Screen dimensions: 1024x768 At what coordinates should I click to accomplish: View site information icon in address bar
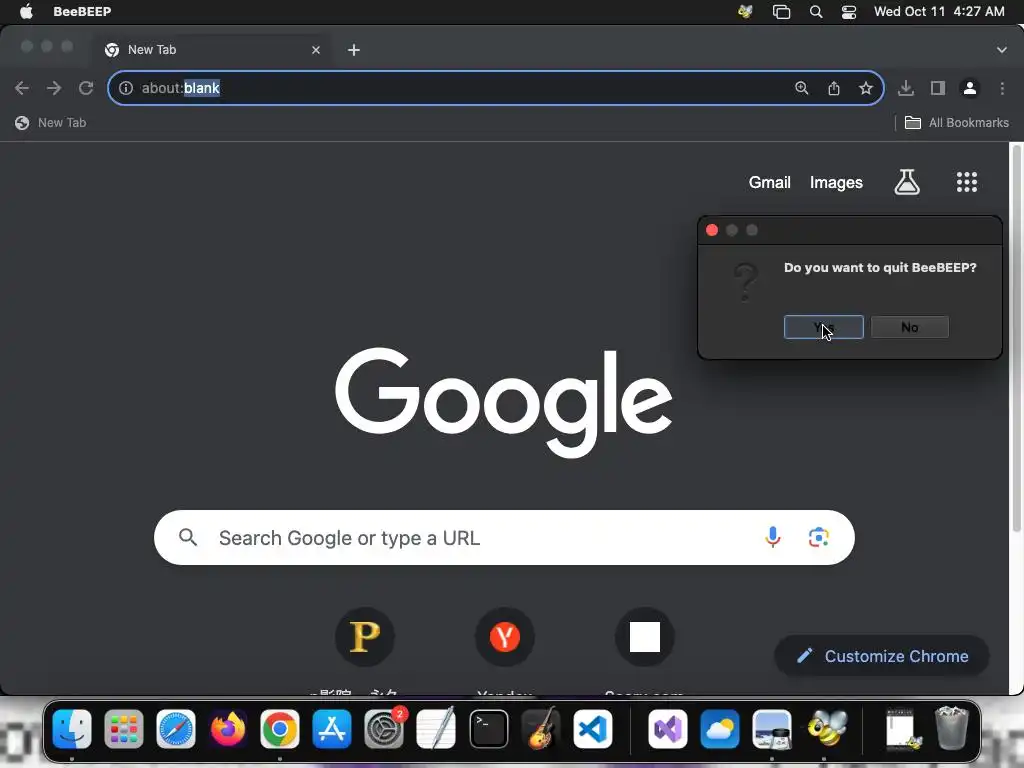pyautogui.click(x=125, y=88)
